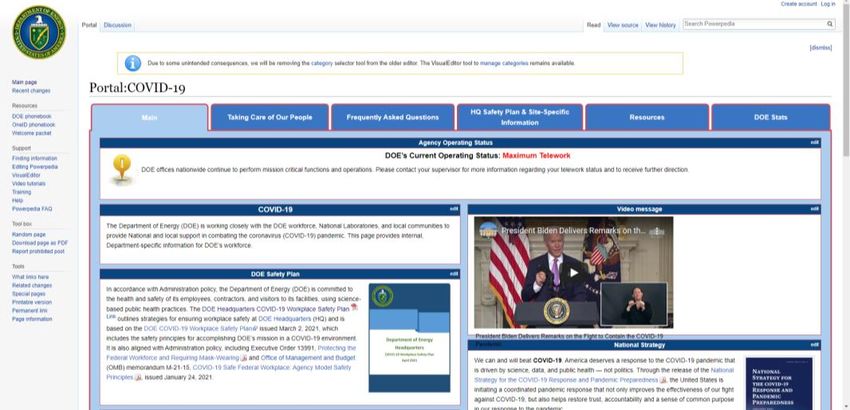This screenshot has height=410, width=850.
Task: Edit the National Strategy section
Action: [x=814, y=344]
